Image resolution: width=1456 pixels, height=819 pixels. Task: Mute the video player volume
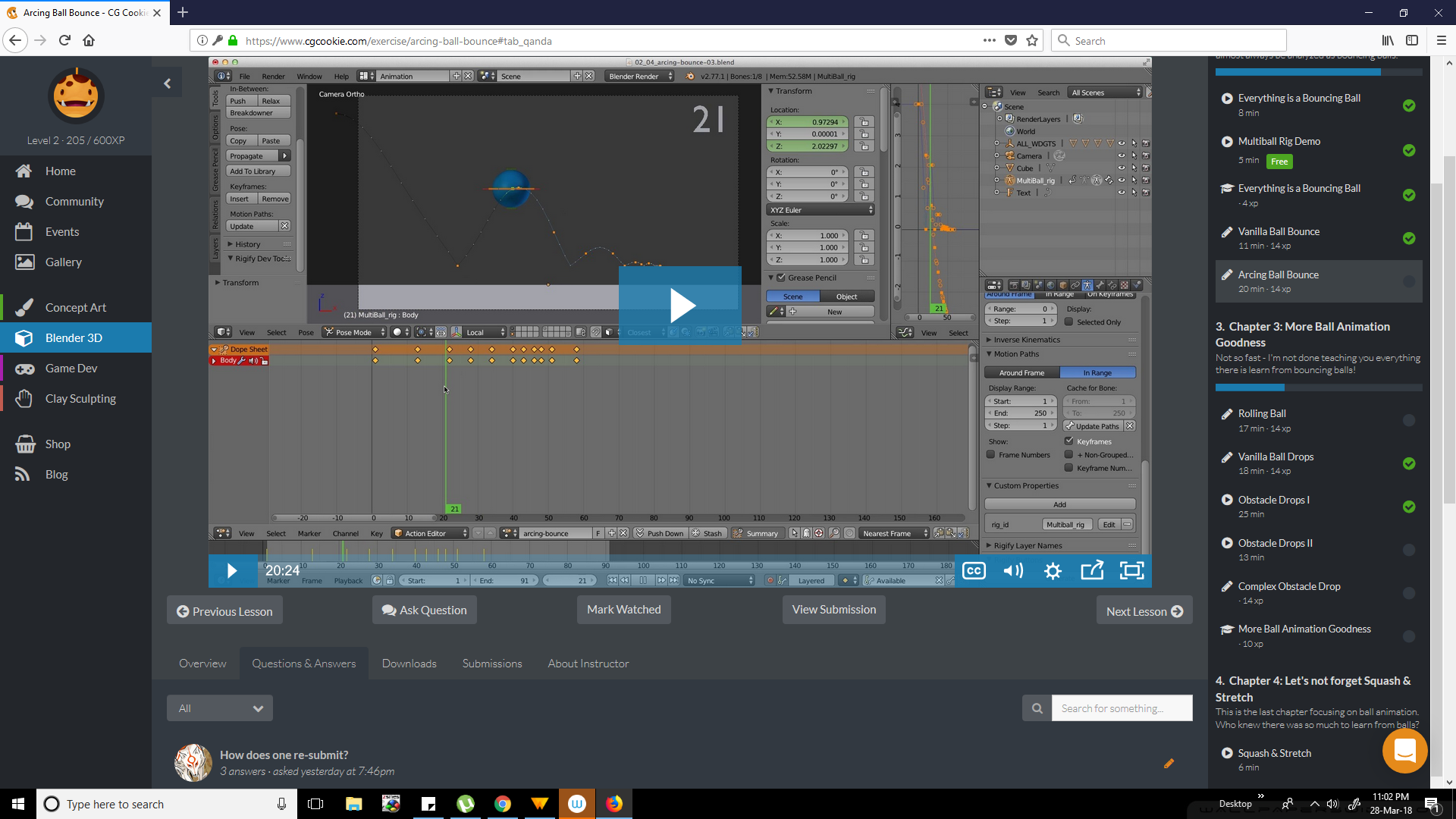coord(1013,571)
